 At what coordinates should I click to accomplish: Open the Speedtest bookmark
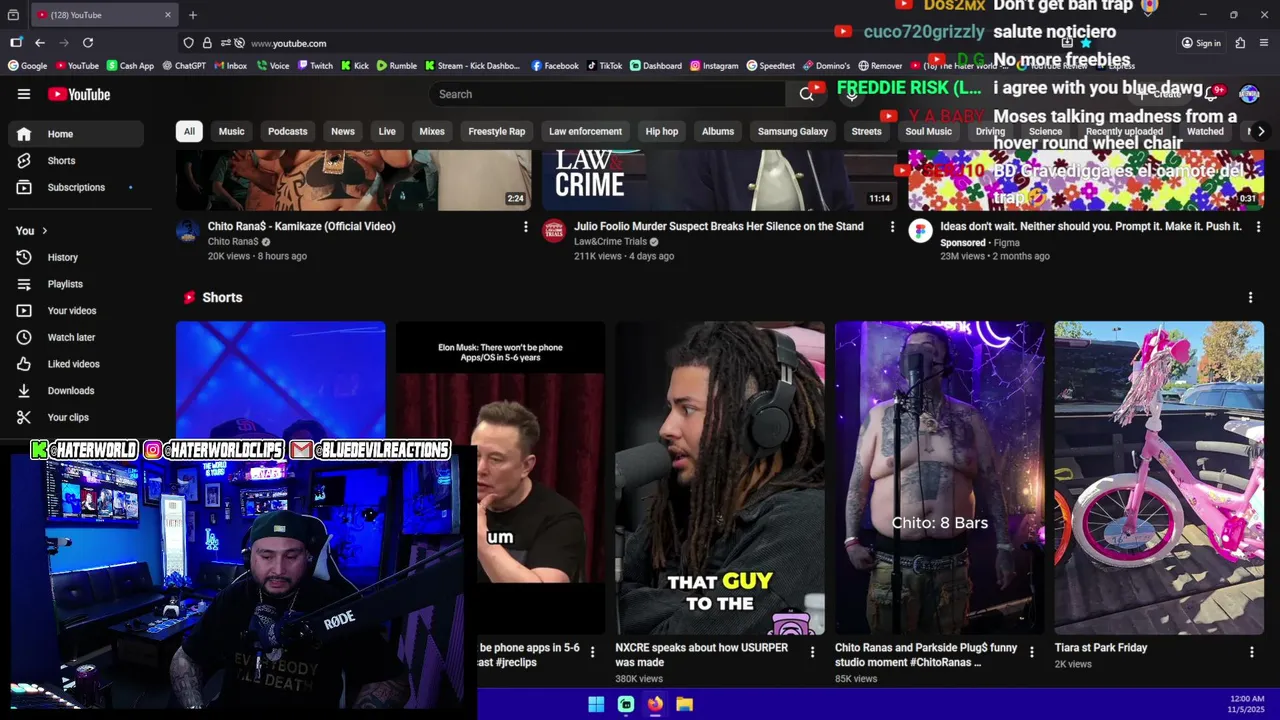coord(770,66)
